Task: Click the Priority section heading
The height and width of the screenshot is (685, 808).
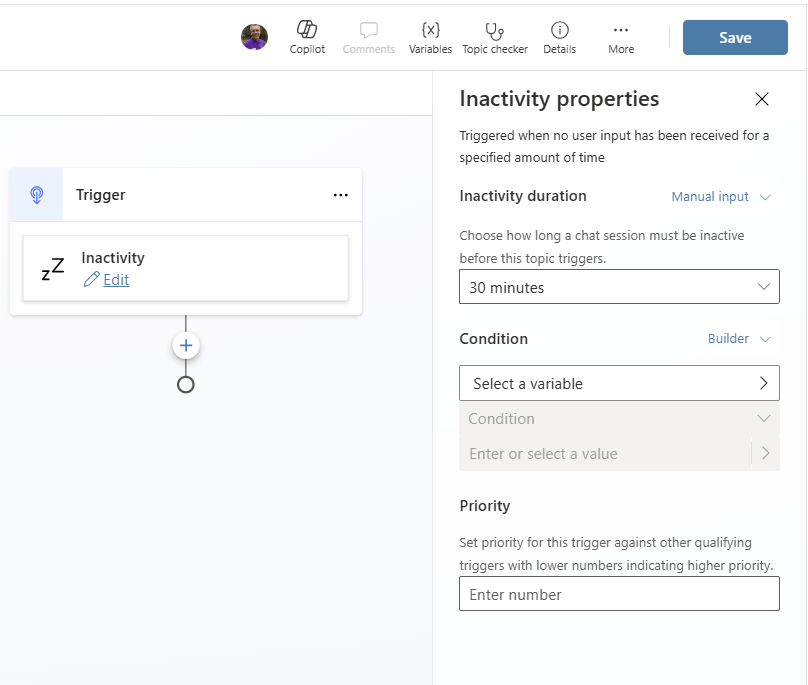Action: point(484,506)
